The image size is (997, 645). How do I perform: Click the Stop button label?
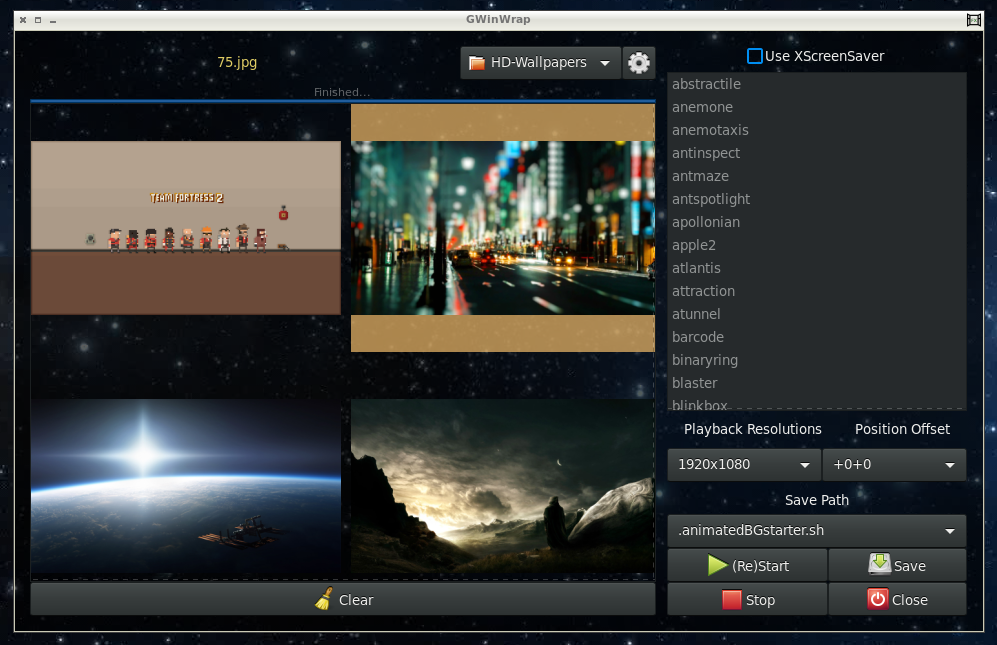(x=760, y=600)
